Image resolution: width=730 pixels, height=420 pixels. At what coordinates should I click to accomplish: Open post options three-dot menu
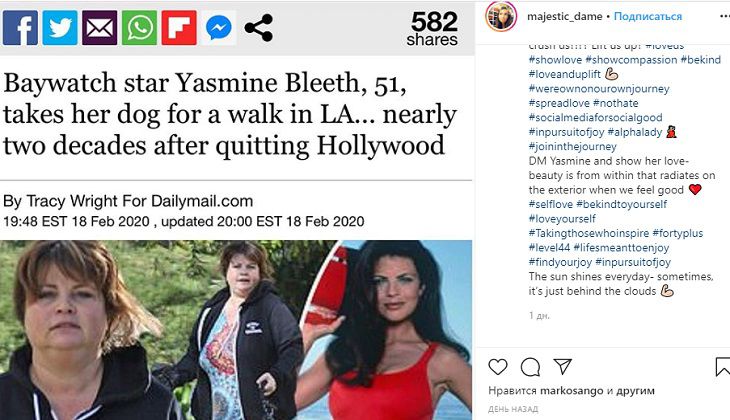723,16
